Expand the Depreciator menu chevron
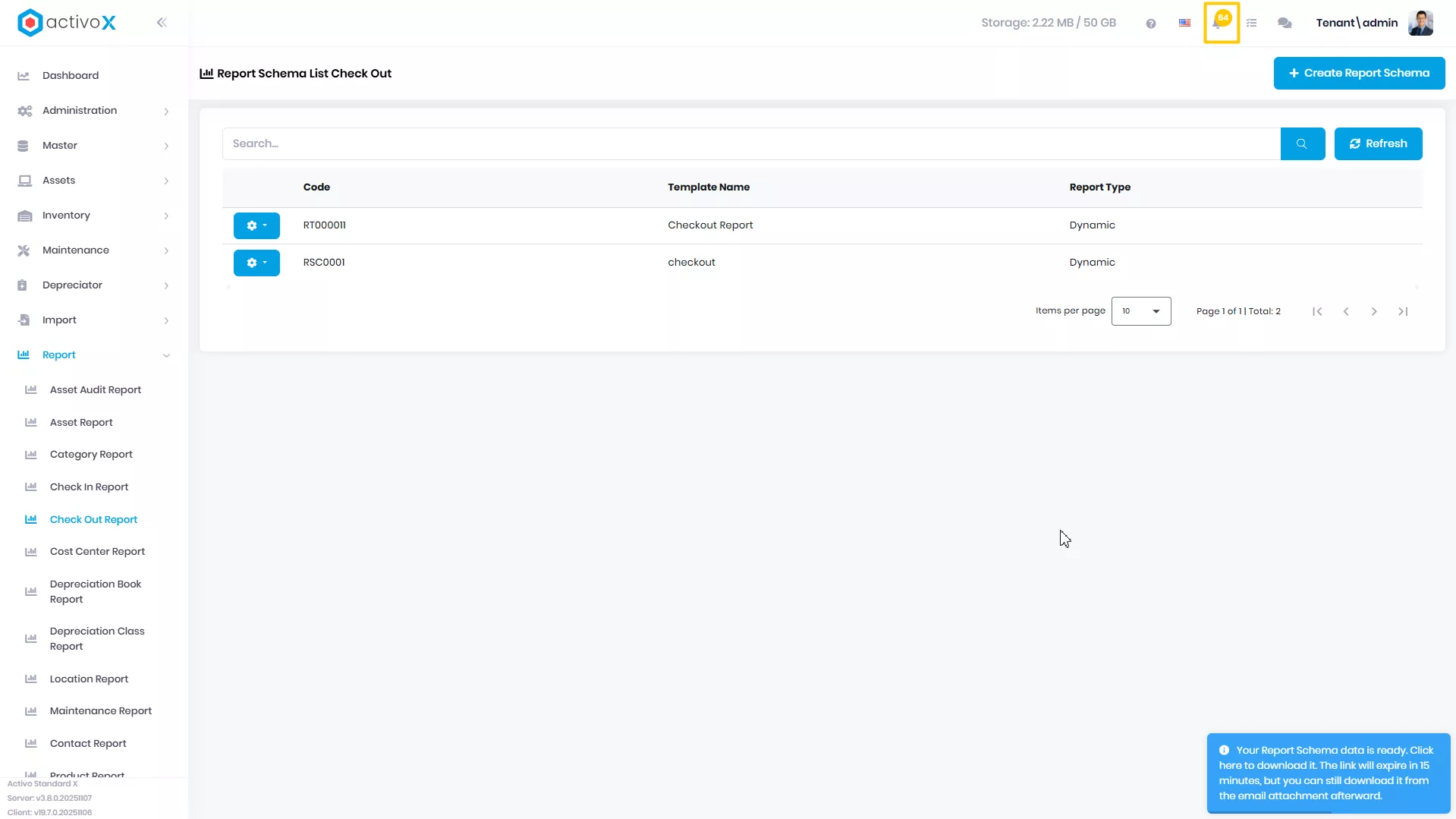1456x819 pixels. [x=166, y=286]
